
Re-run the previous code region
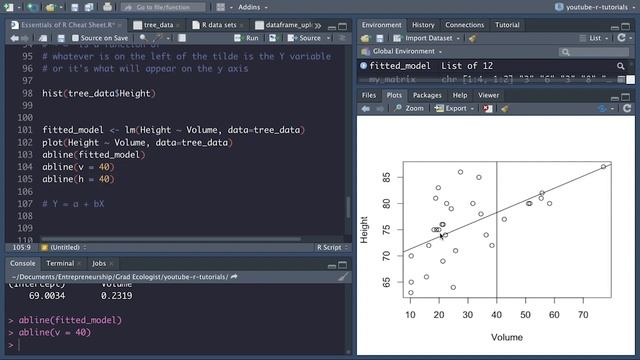(x=273, y=38)
